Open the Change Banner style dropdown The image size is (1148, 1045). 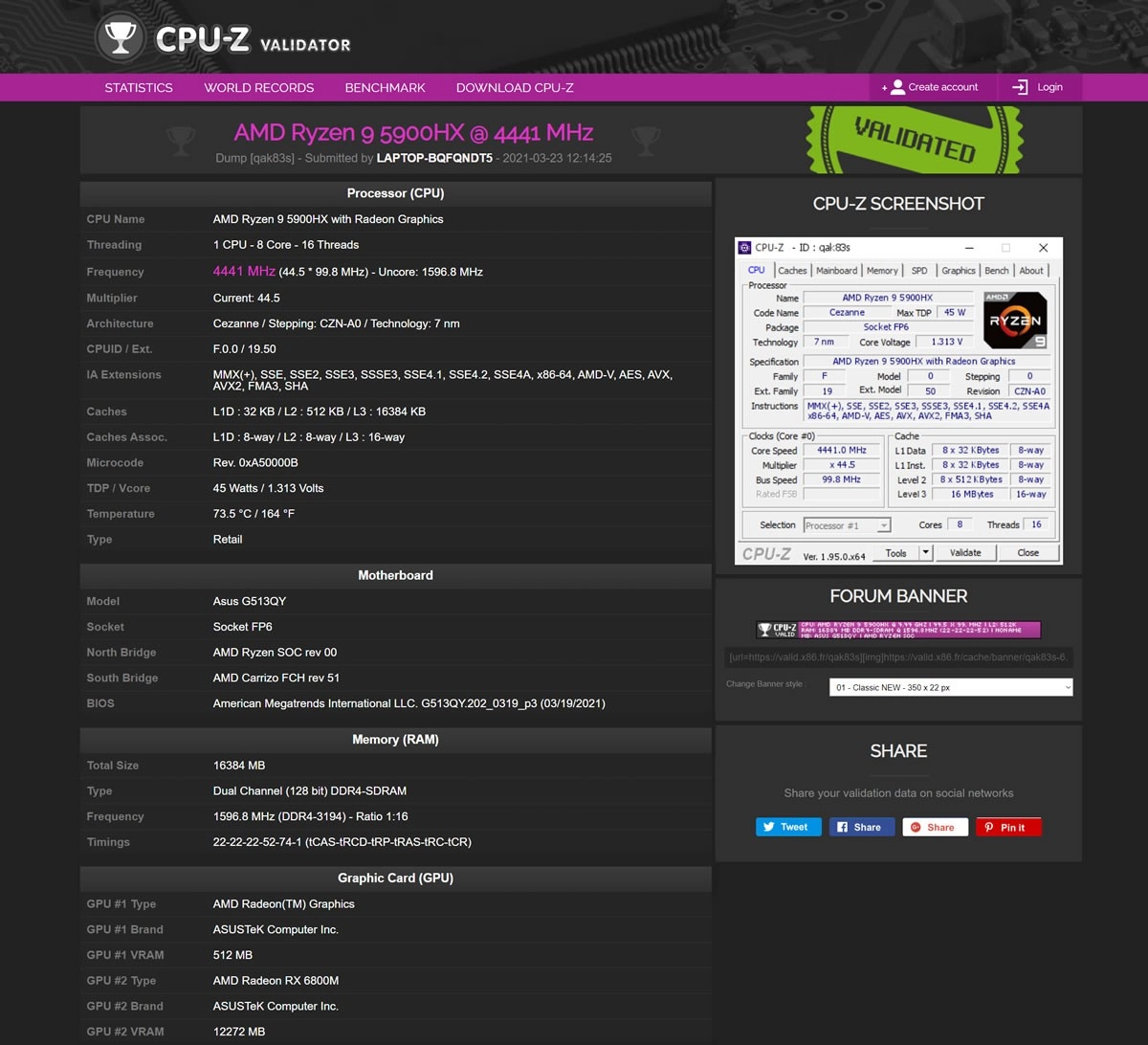951,687
